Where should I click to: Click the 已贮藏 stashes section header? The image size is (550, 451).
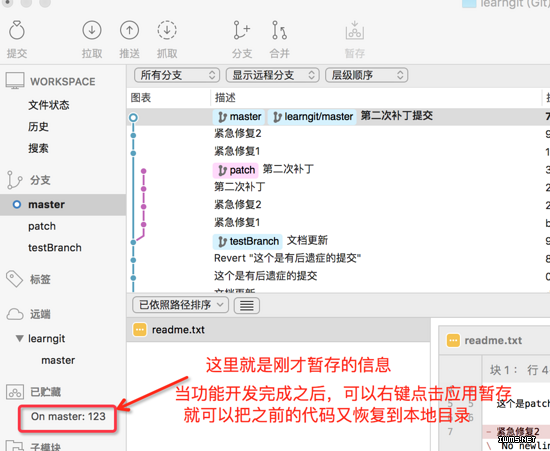point(46,392)
